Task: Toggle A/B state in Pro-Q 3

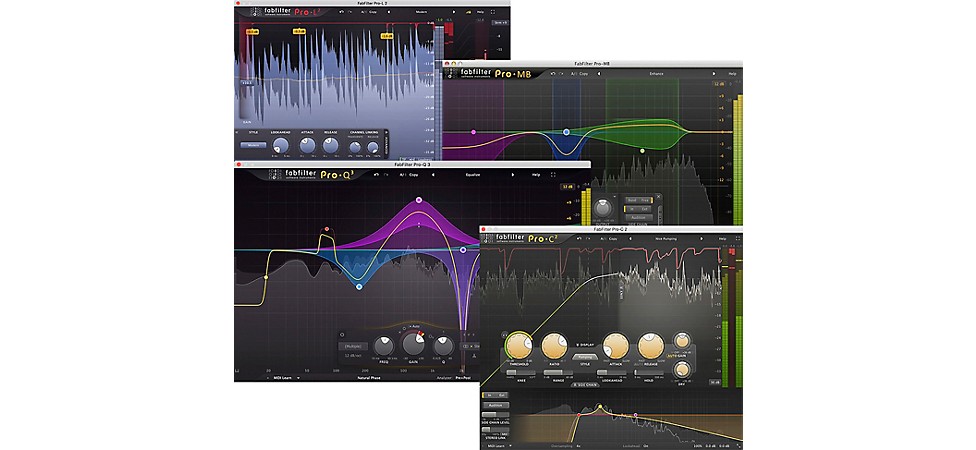Action: click(402, 175)
